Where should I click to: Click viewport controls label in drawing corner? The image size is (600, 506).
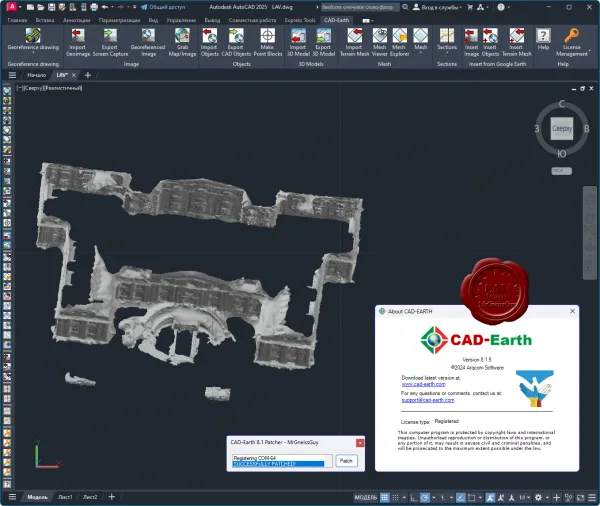click(49, 88)
